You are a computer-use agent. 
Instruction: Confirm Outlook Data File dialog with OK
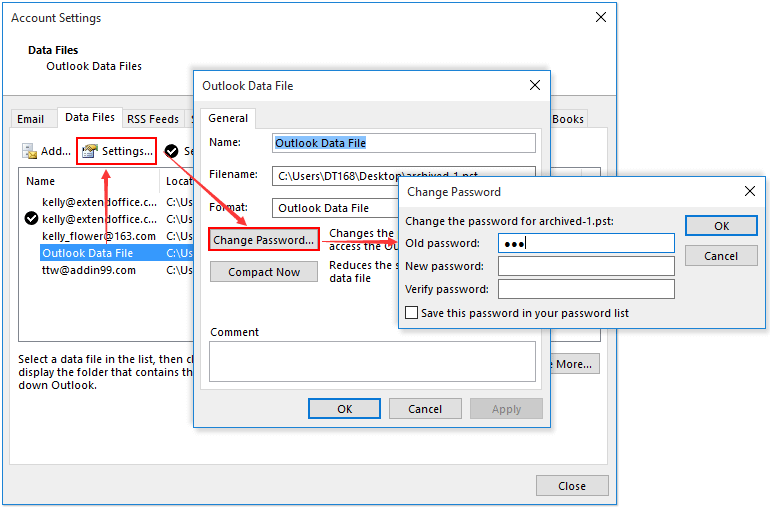[344, 409]
